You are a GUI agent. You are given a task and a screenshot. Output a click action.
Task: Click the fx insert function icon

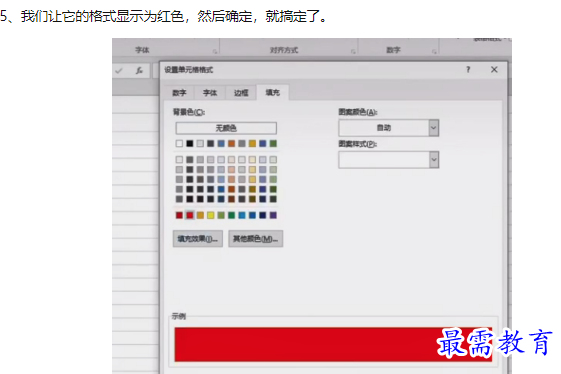click(139, 71)
